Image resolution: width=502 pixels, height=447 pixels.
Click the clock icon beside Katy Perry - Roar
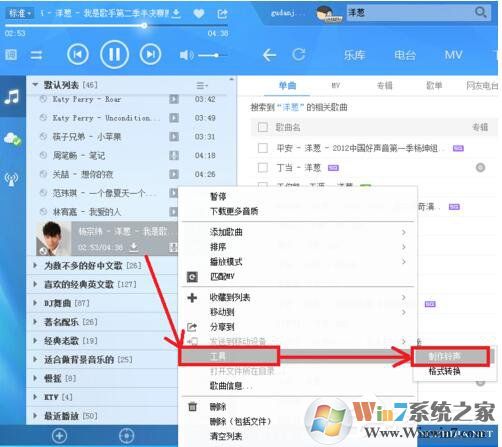[x=43, y=99]
